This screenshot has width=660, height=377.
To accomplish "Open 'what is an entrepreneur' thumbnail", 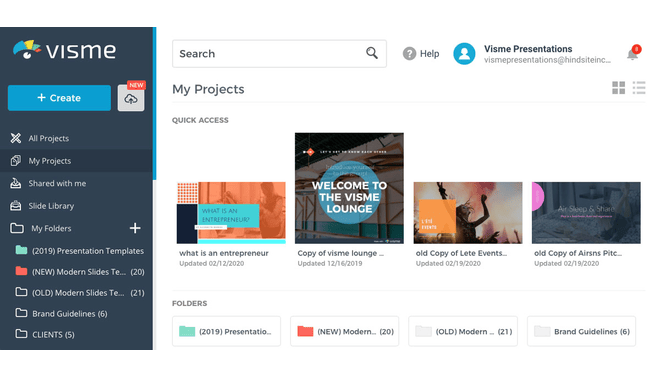I will pyautogui.click(x=231, y=213).
